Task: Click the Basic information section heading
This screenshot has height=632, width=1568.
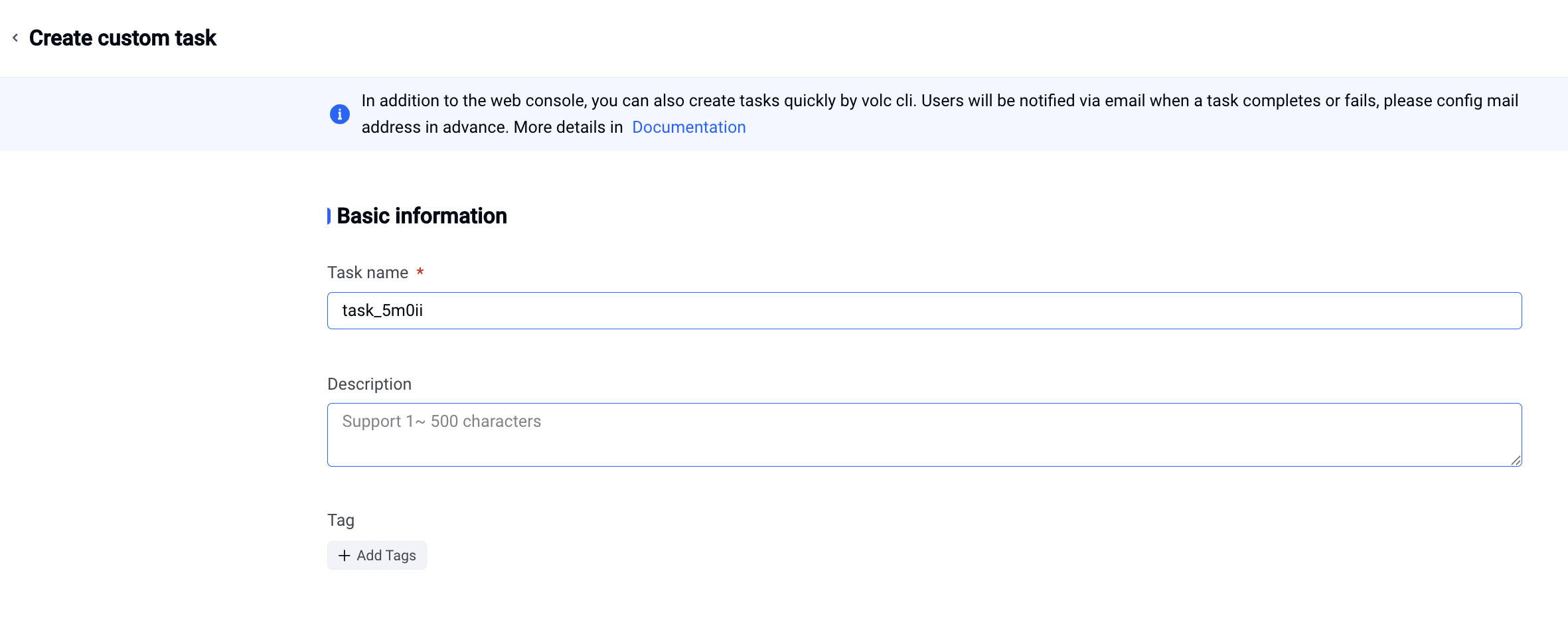Action: tap(422, 216)
